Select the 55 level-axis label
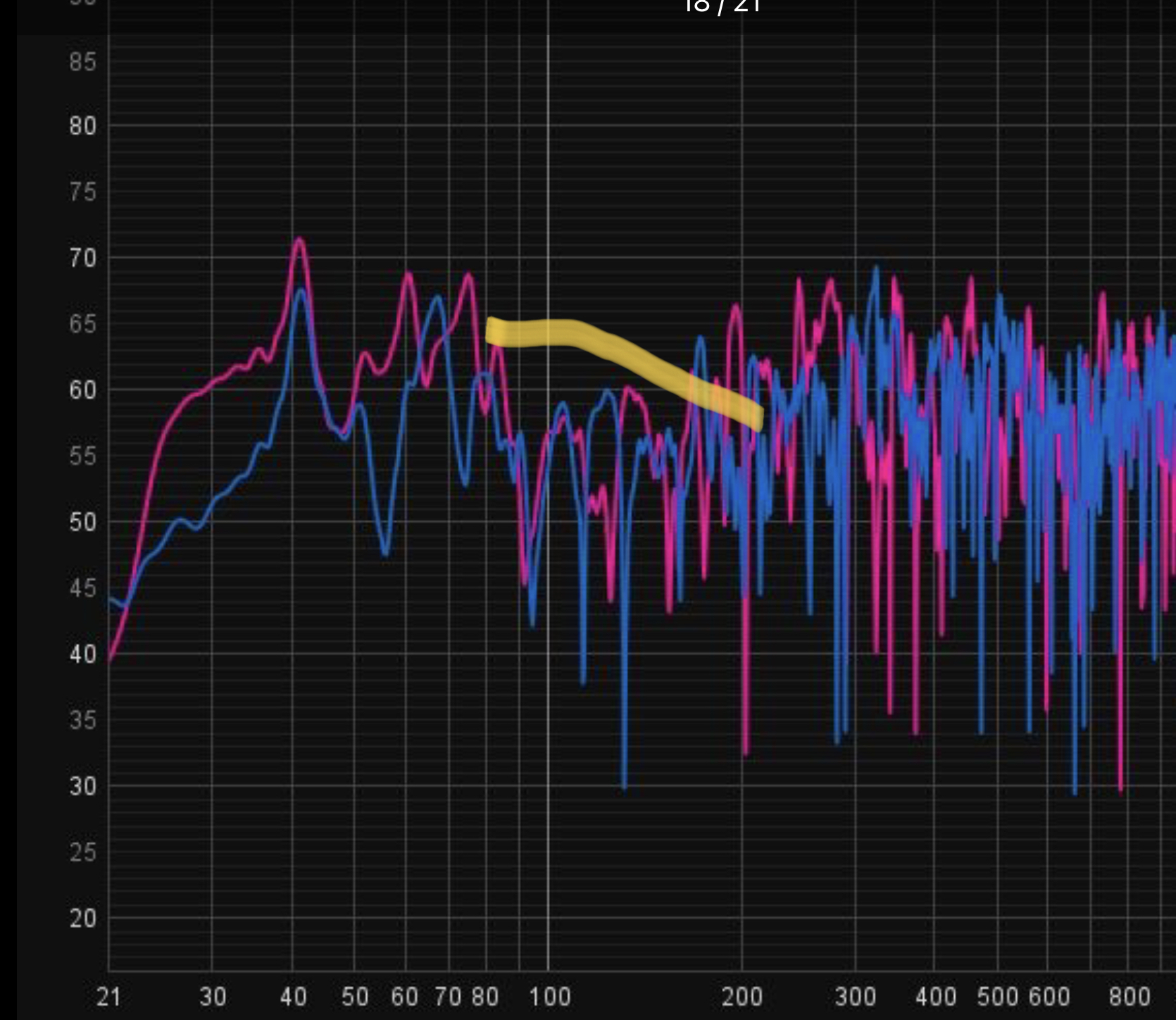1176x1020 pixels. click(82, 456)
